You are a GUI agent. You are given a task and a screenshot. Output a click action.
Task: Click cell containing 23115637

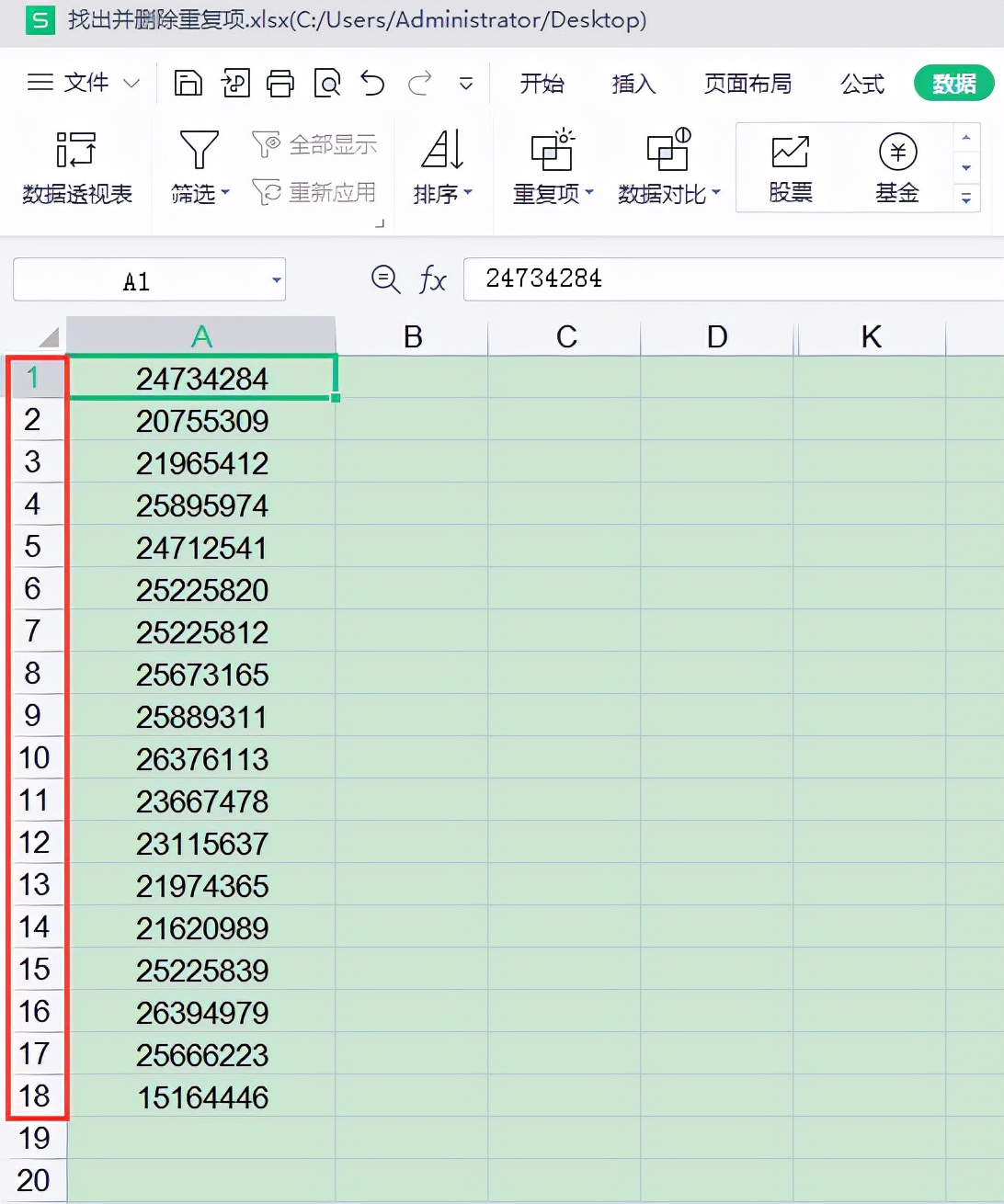tap(201, 843)
